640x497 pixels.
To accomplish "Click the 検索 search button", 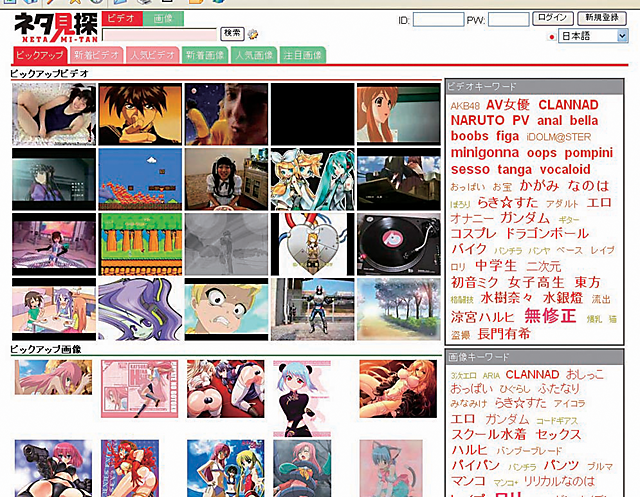I will point(232,34).
